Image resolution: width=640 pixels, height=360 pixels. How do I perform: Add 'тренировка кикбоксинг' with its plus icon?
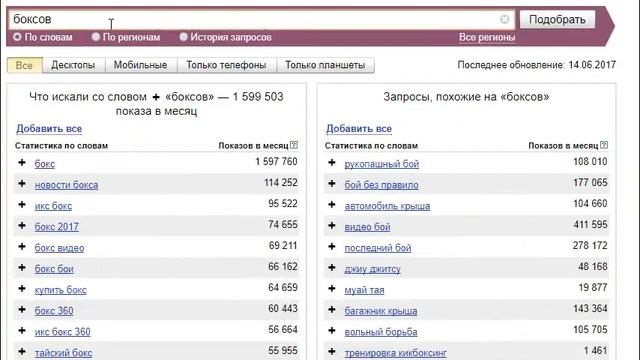332,352
